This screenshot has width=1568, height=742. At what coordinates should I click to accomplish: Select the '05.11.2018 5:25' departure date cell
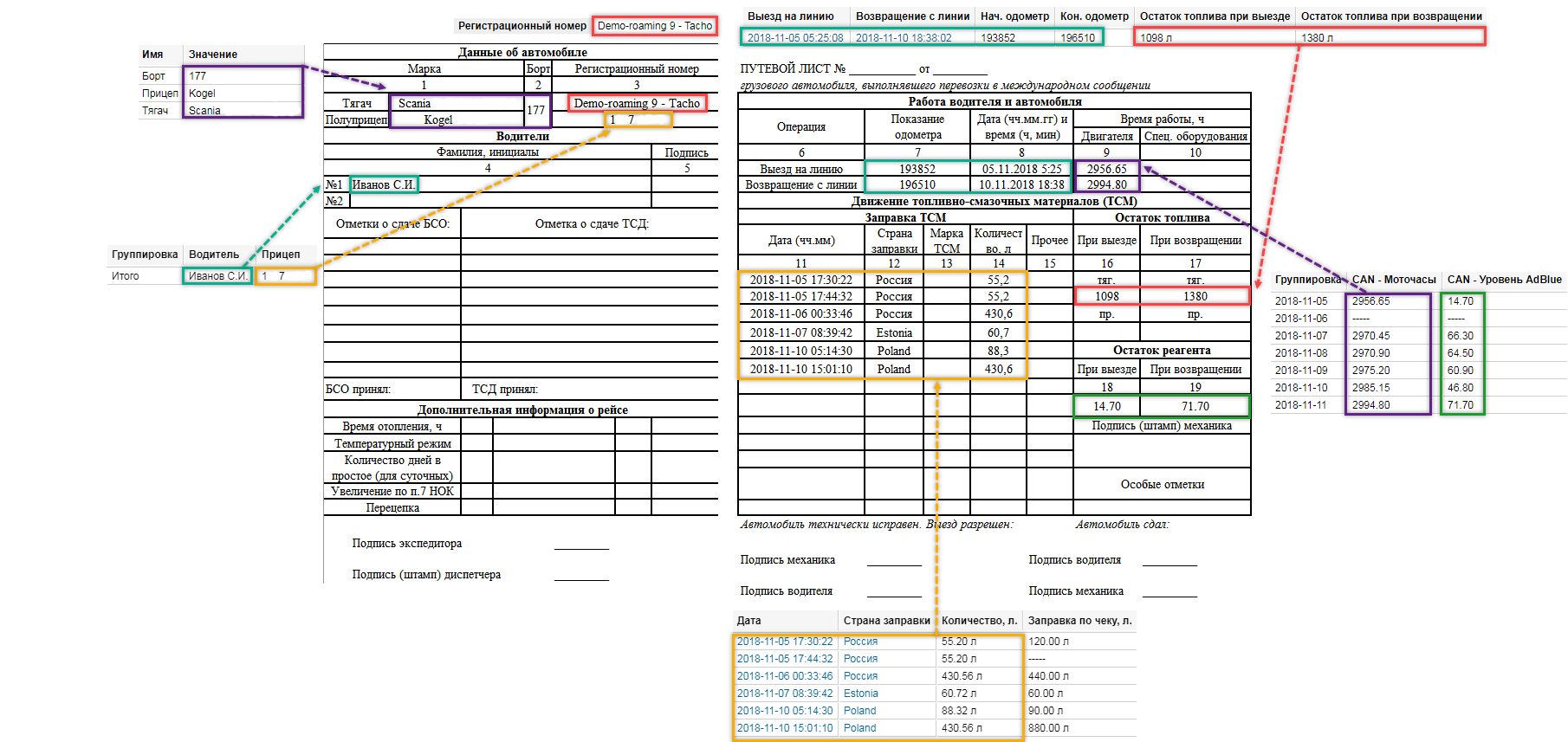click(1021, 169)
